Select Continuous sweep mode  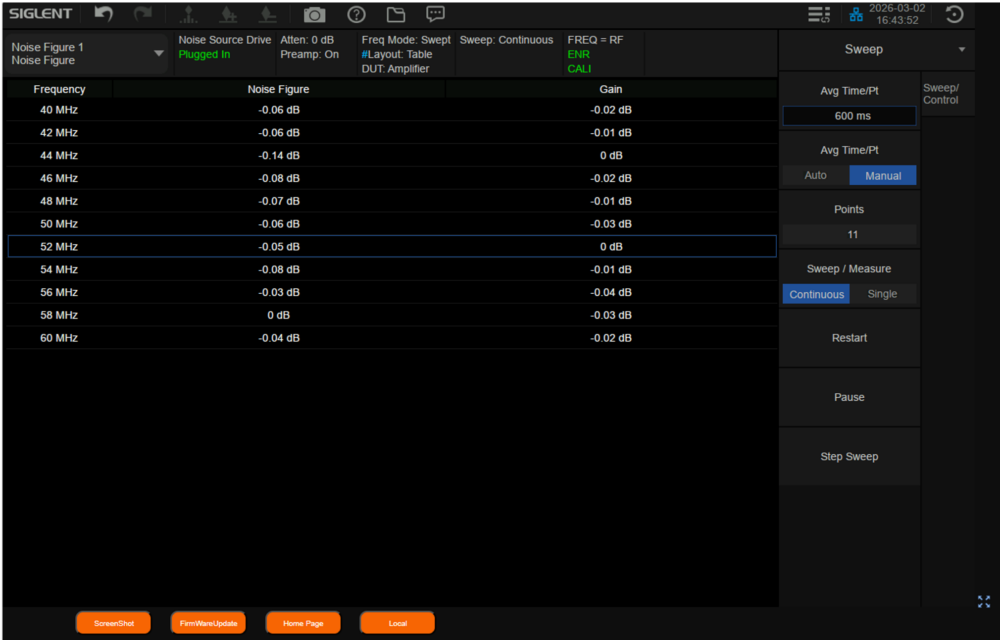[816, 294]
